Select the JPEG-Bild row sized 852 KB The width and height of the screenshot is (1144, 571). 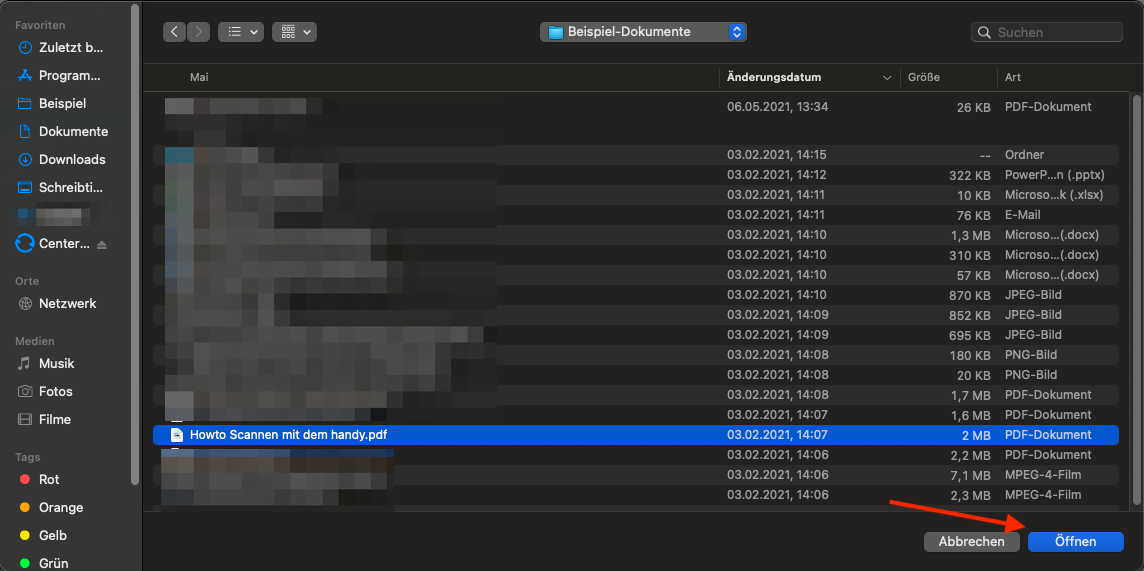coord(635,314)
